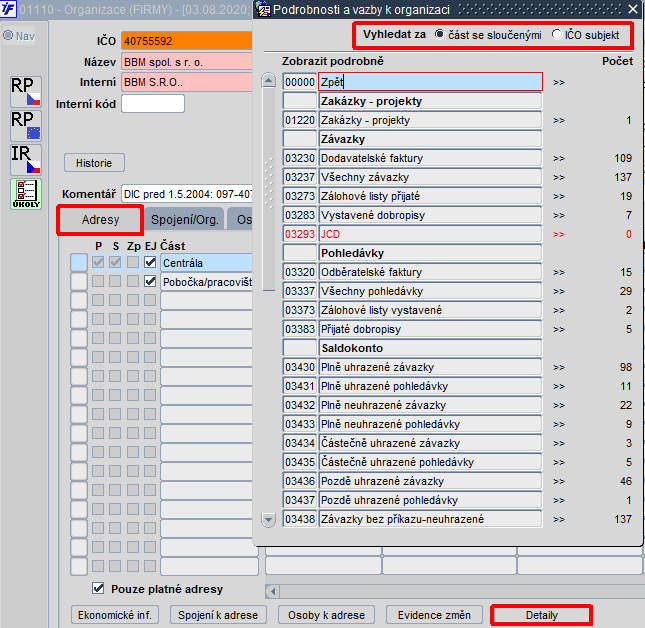Open the RP European Union flag icon
This screenshot has width=645, height=628.
click(x=26, y=125)
